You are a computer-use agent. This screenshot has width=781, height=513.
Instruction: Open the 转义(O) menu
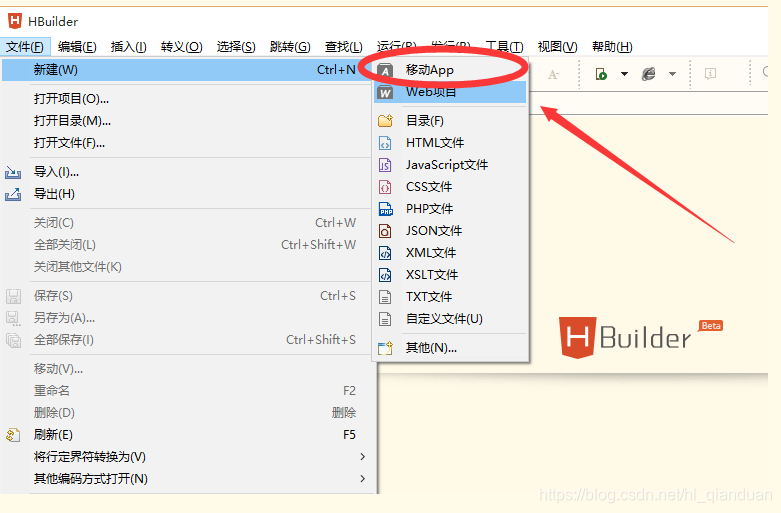pos(181,47)
